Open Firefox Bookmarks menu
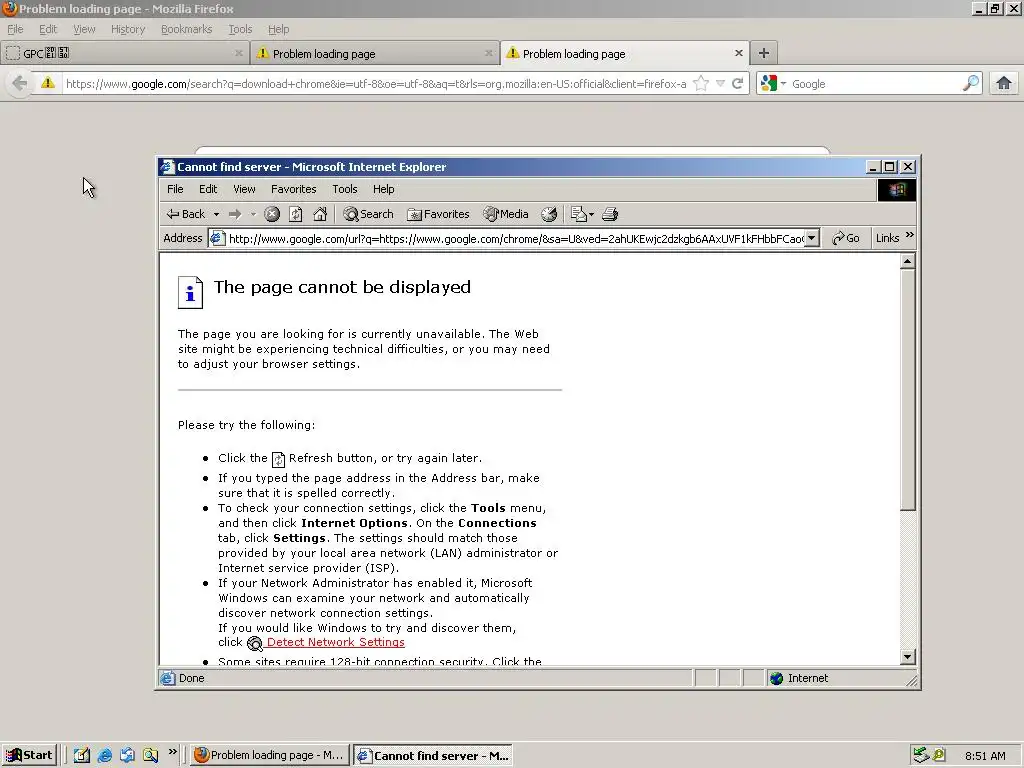Viewport: 1024px width, 768px height. 186,29
